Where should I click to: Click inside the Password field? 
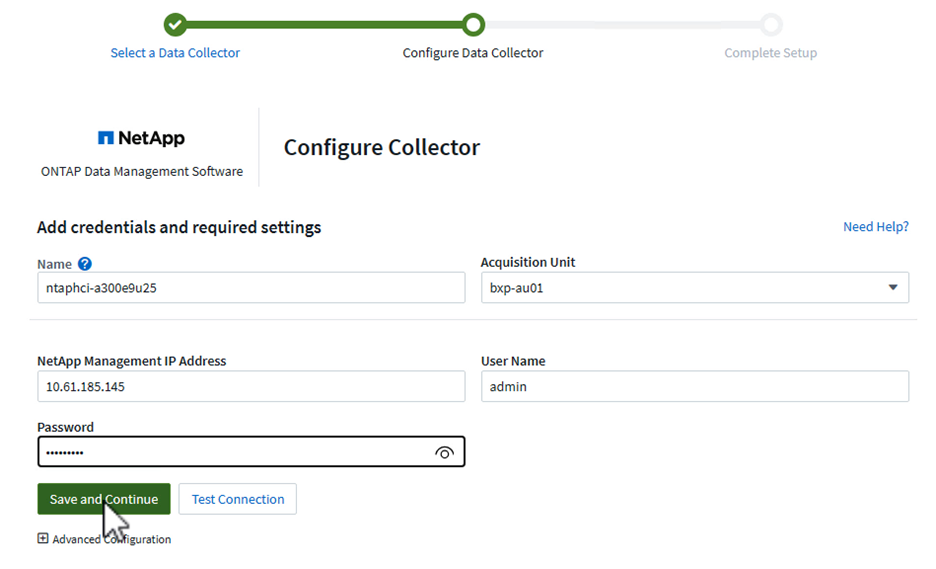[x=230, y=452]
